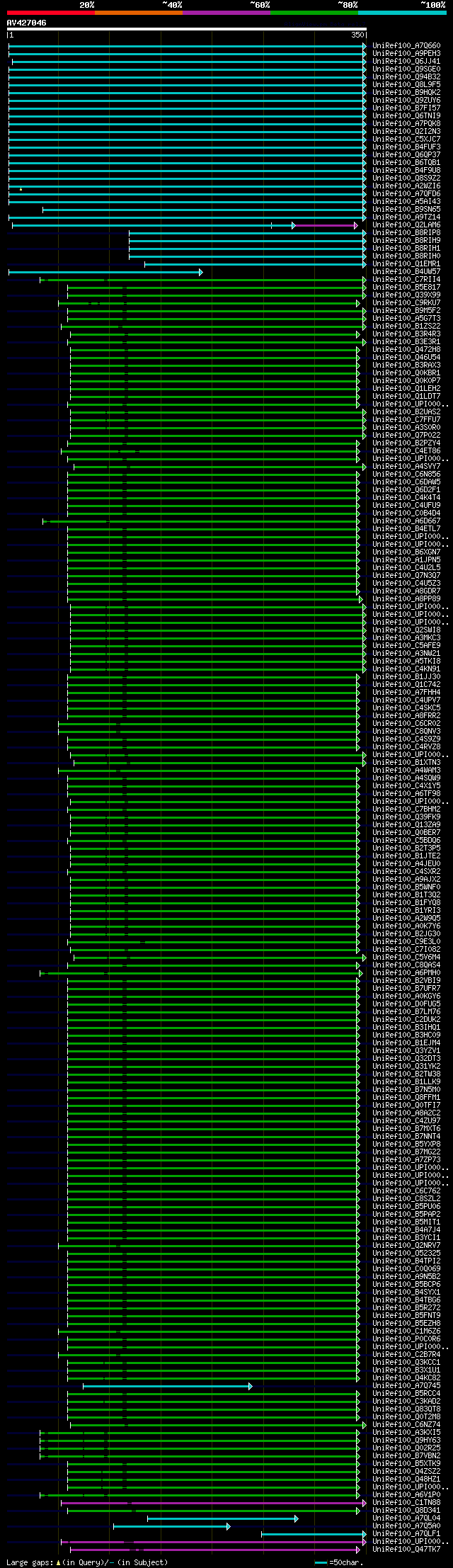Select the UniRef100_Q9SGE0 hit

406,69
